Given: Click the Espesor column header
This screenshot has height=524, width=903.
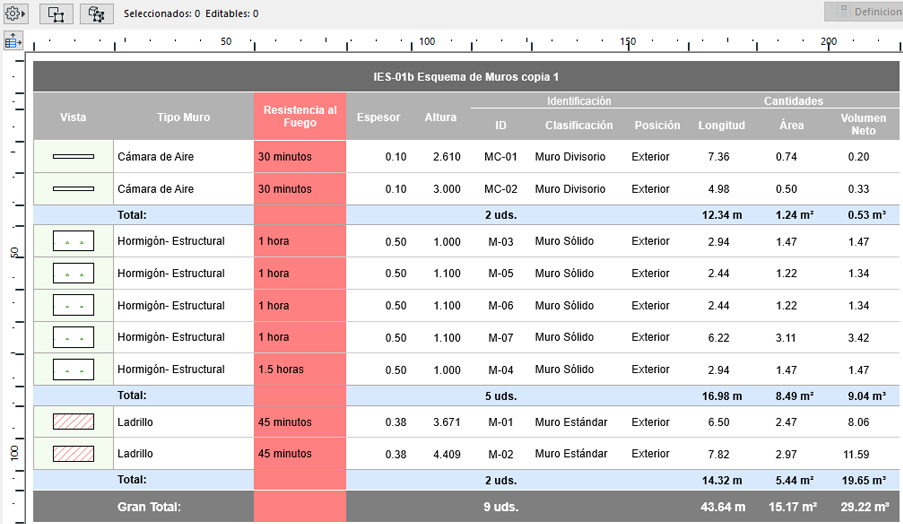Looking at the screenshot, I should pos(378,117).
